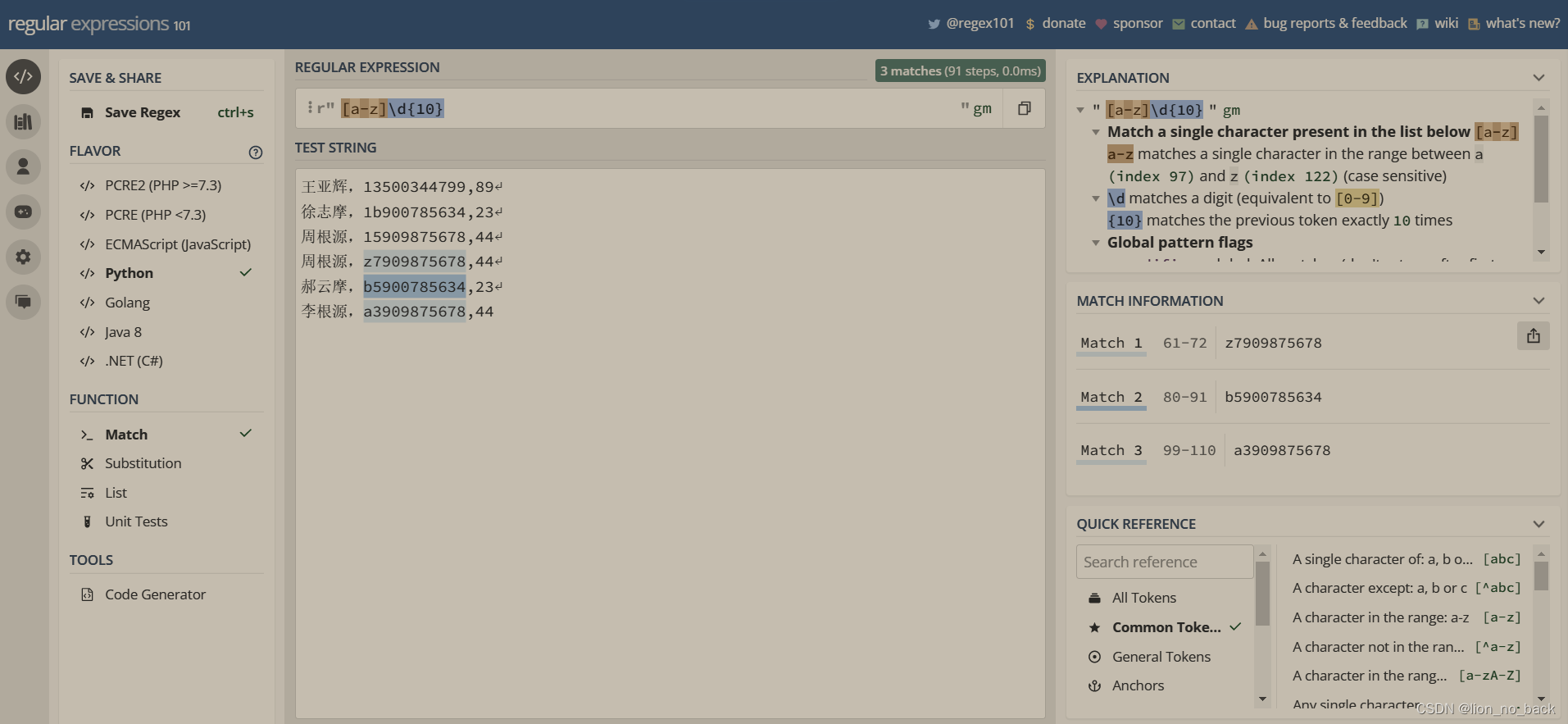Collapse the MATCH INFORMATION panel chevron
The width and height of the screenshot is (1568, 724).
[x=1538, y=301]
